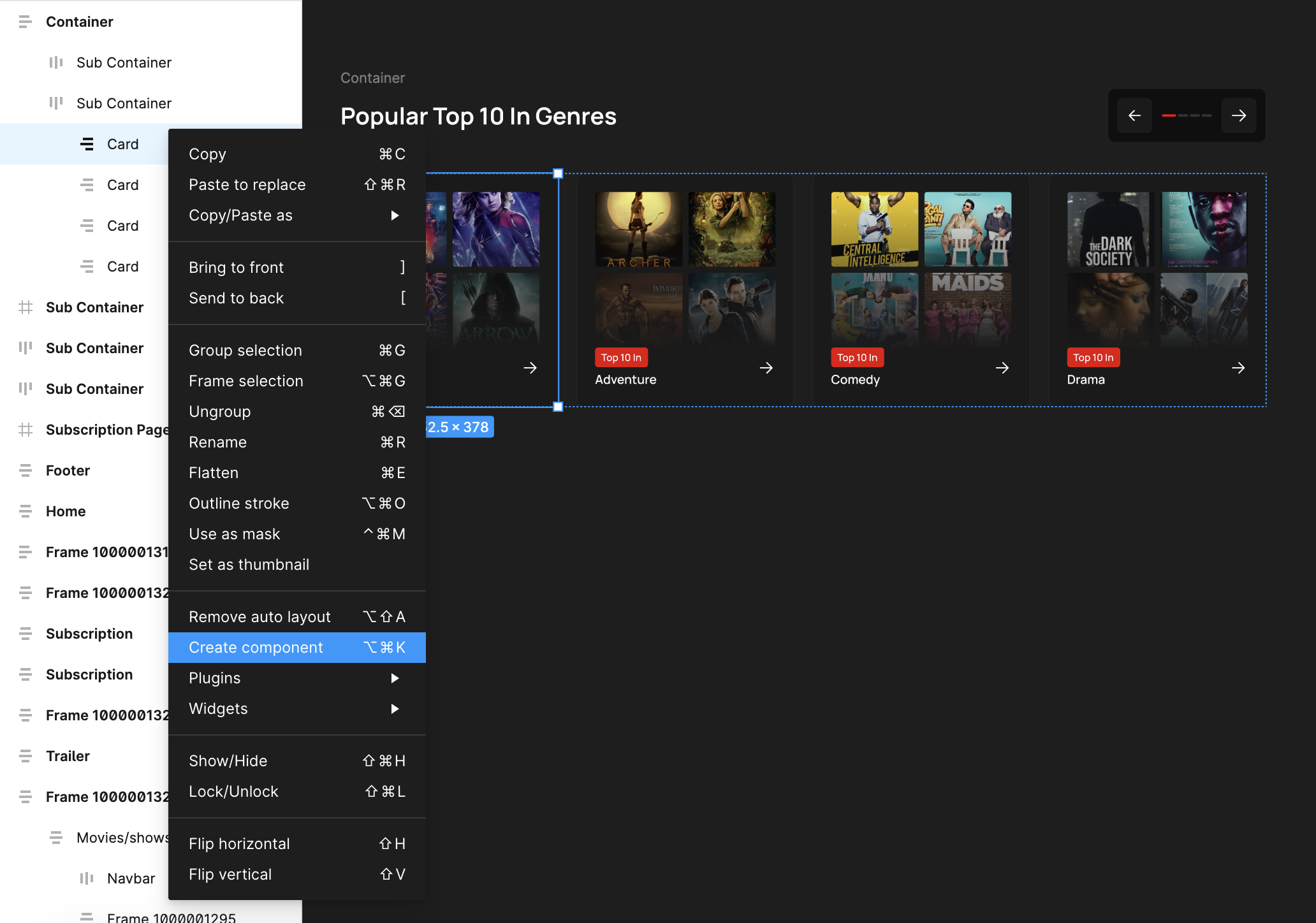
Task: Click left arrow in carousel navigation
Action: click(x=1134, y=115)
